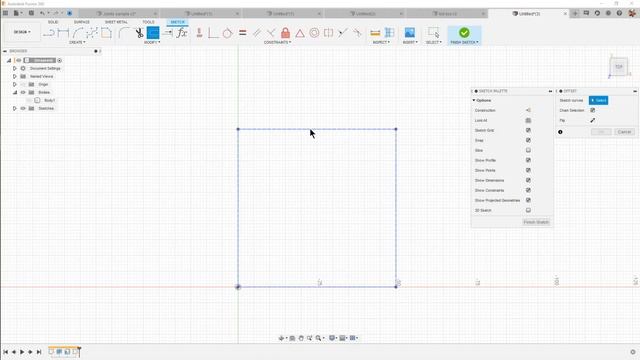
Task: Enable the 3D Sketch checkbox
Action: [x=528, y=210]
